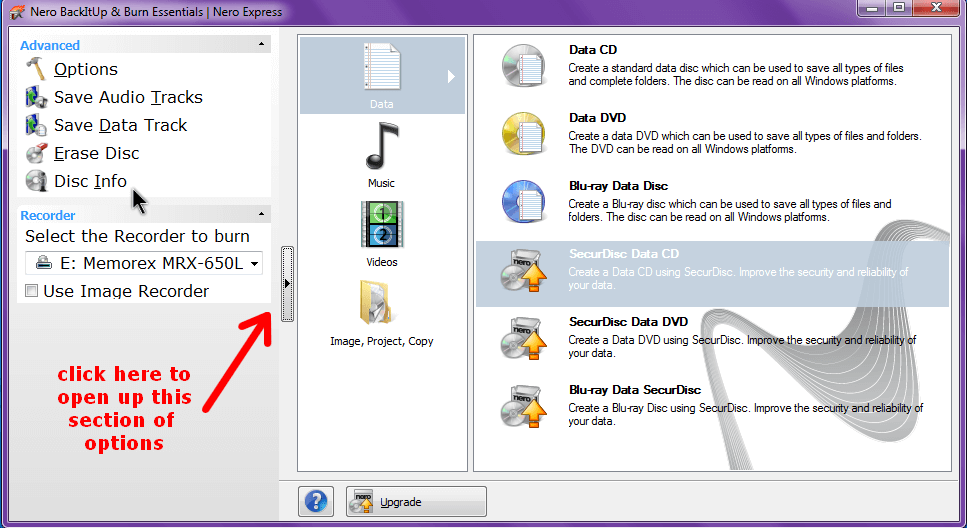Click the hammer icon next to Options
967x528 pixels.
pyautogui.click(x=36, y=69)
